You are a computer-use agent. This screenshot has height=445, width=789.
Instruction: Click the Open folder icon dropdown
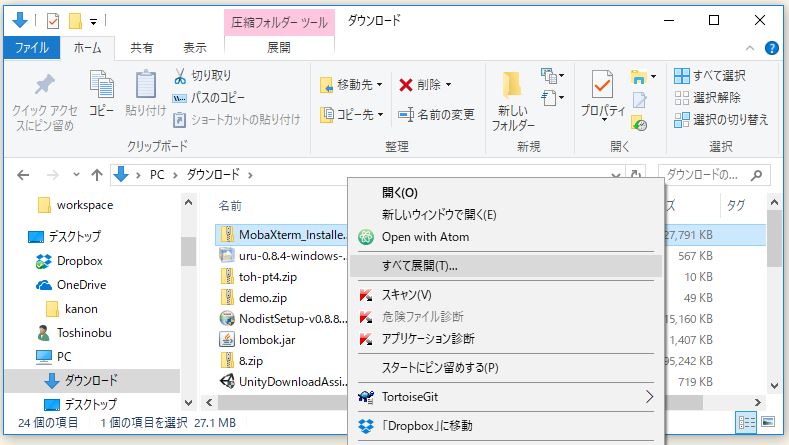pos(643,77)
